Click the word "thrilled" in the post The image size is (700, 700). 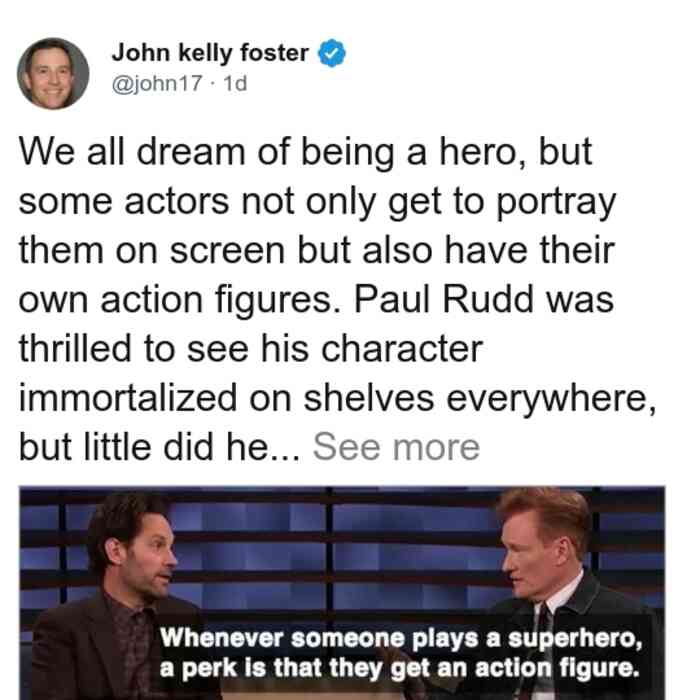coord(75,348)
